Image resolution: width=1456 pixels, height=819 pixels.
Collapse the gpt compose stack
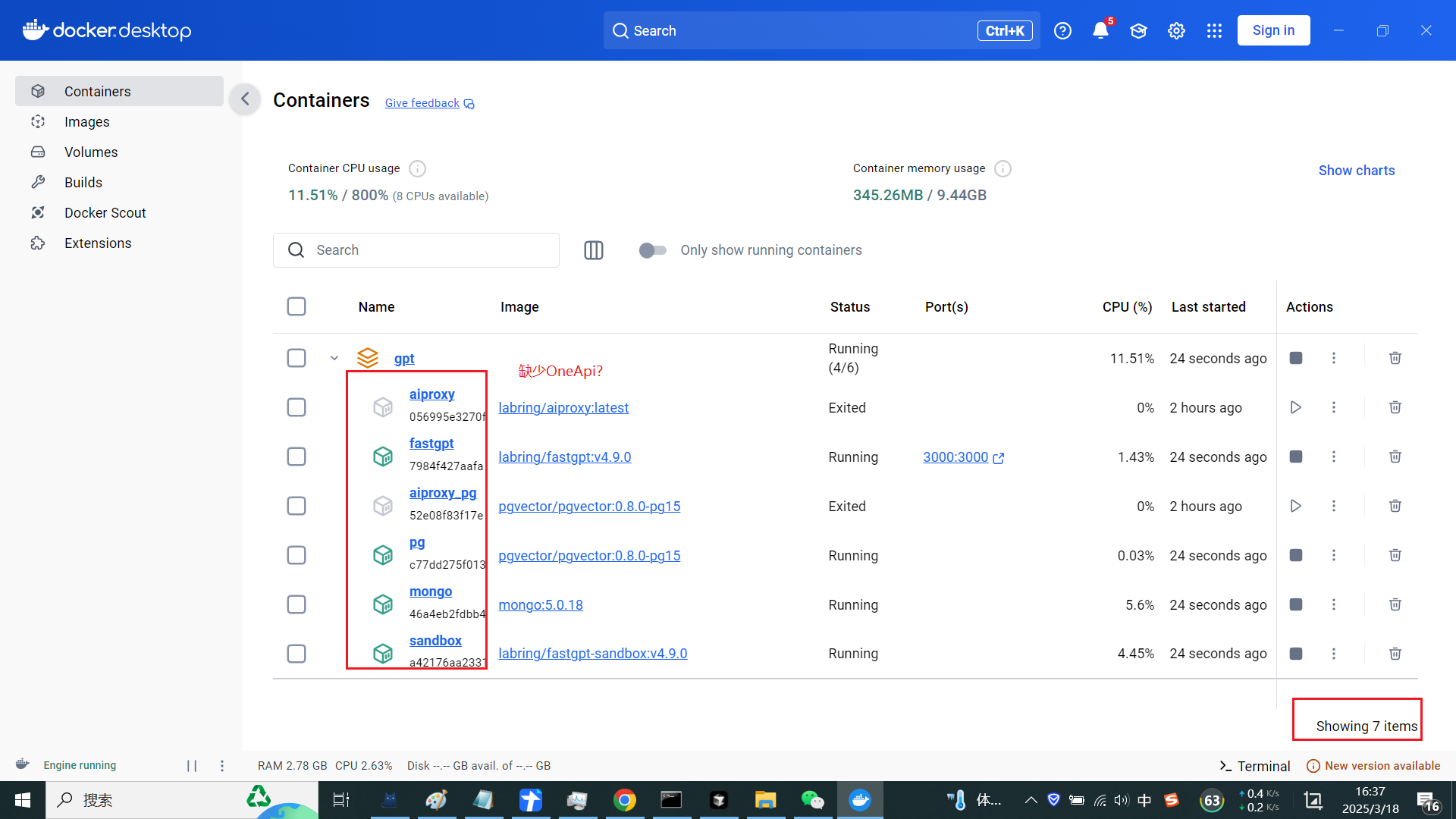pyautogui.click(x=334, y=358)
